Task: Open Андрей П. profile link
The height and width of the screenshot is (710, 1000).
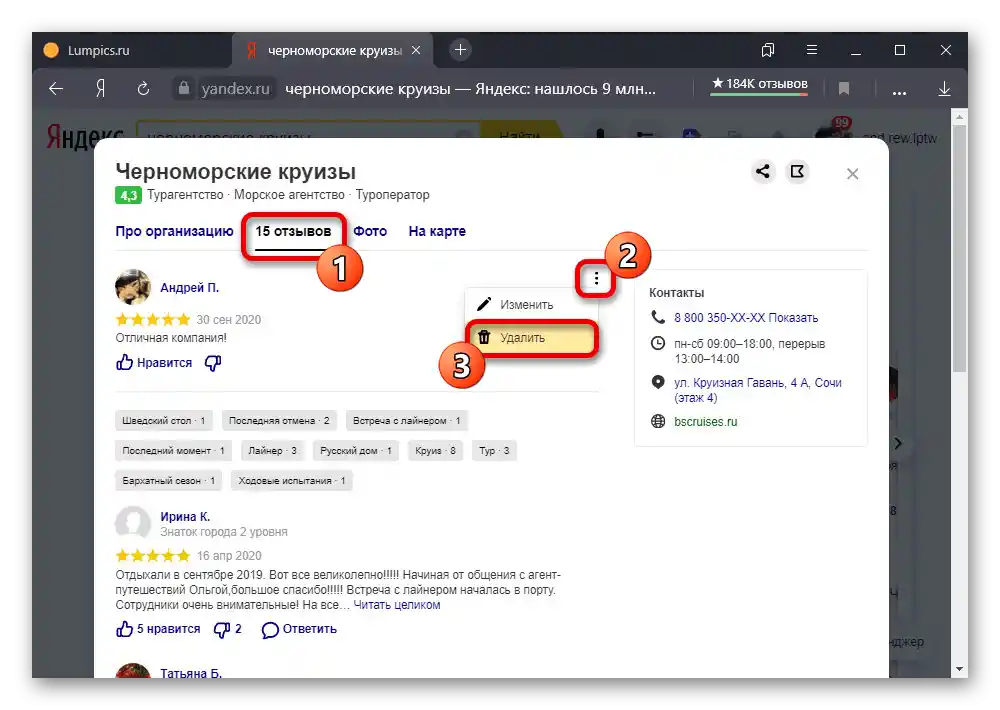Action: (x=189, y=288)
